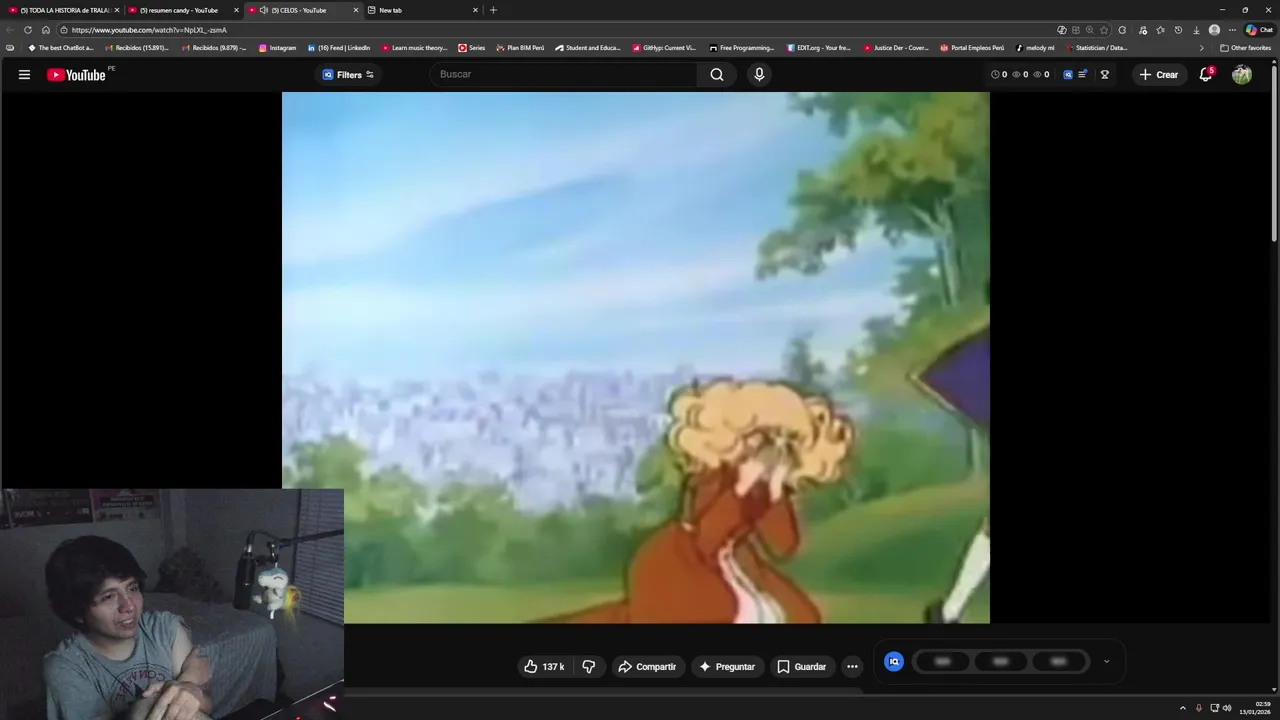1280x720 pixels.
Task: Open browser history clock icon
Action: 1178,30
